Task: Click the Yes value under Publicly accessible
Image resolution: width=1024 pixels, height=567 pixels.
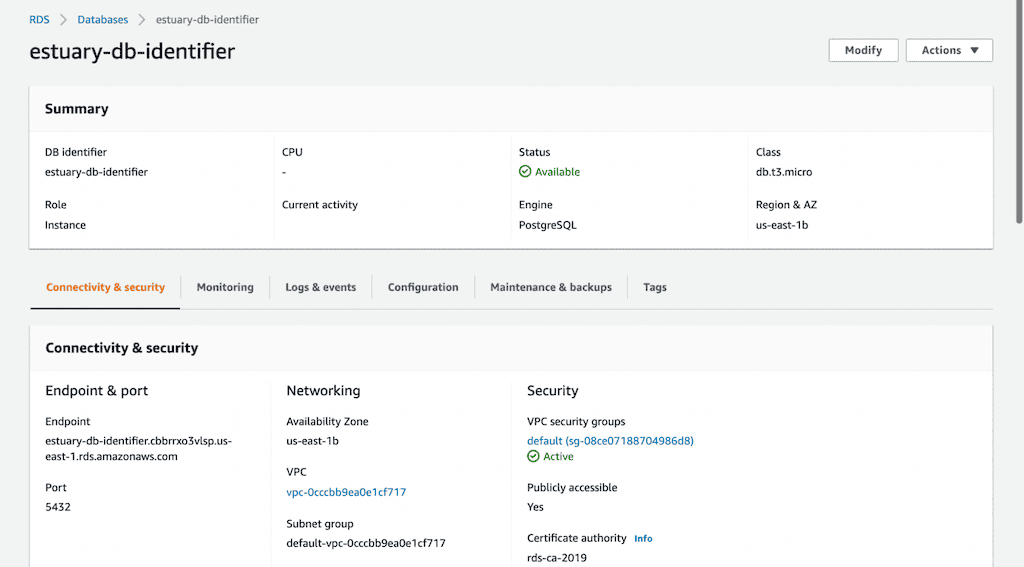Action: click(535, 507)
